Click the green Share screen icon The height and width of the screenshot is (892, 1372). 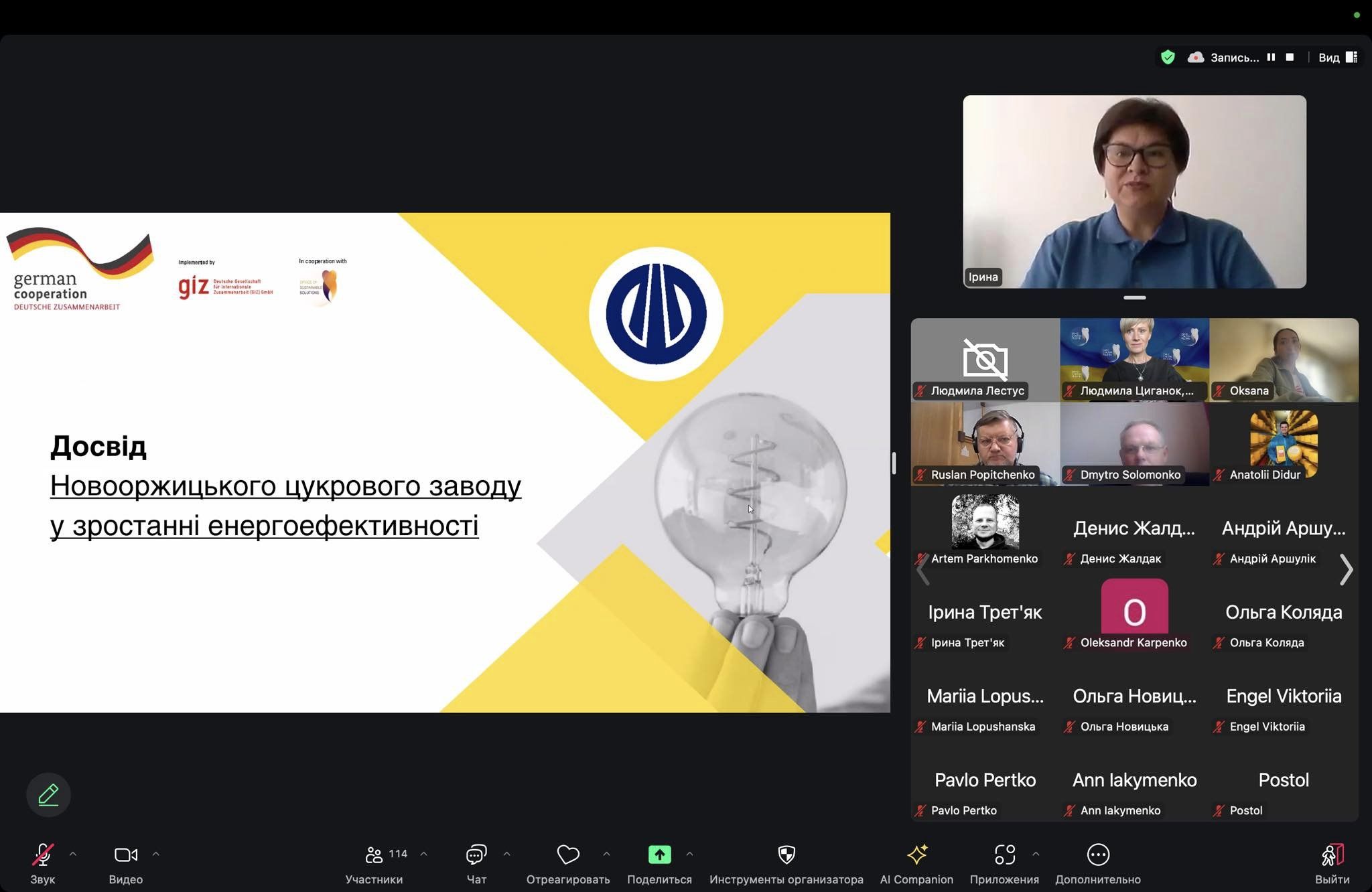[659, 854]
